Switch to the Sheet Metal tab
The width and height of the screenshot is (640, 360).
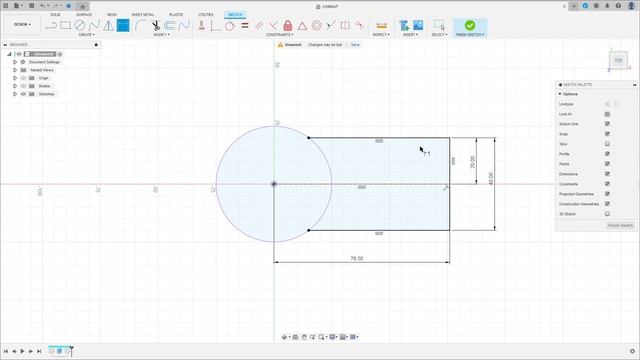click(143, 15)
